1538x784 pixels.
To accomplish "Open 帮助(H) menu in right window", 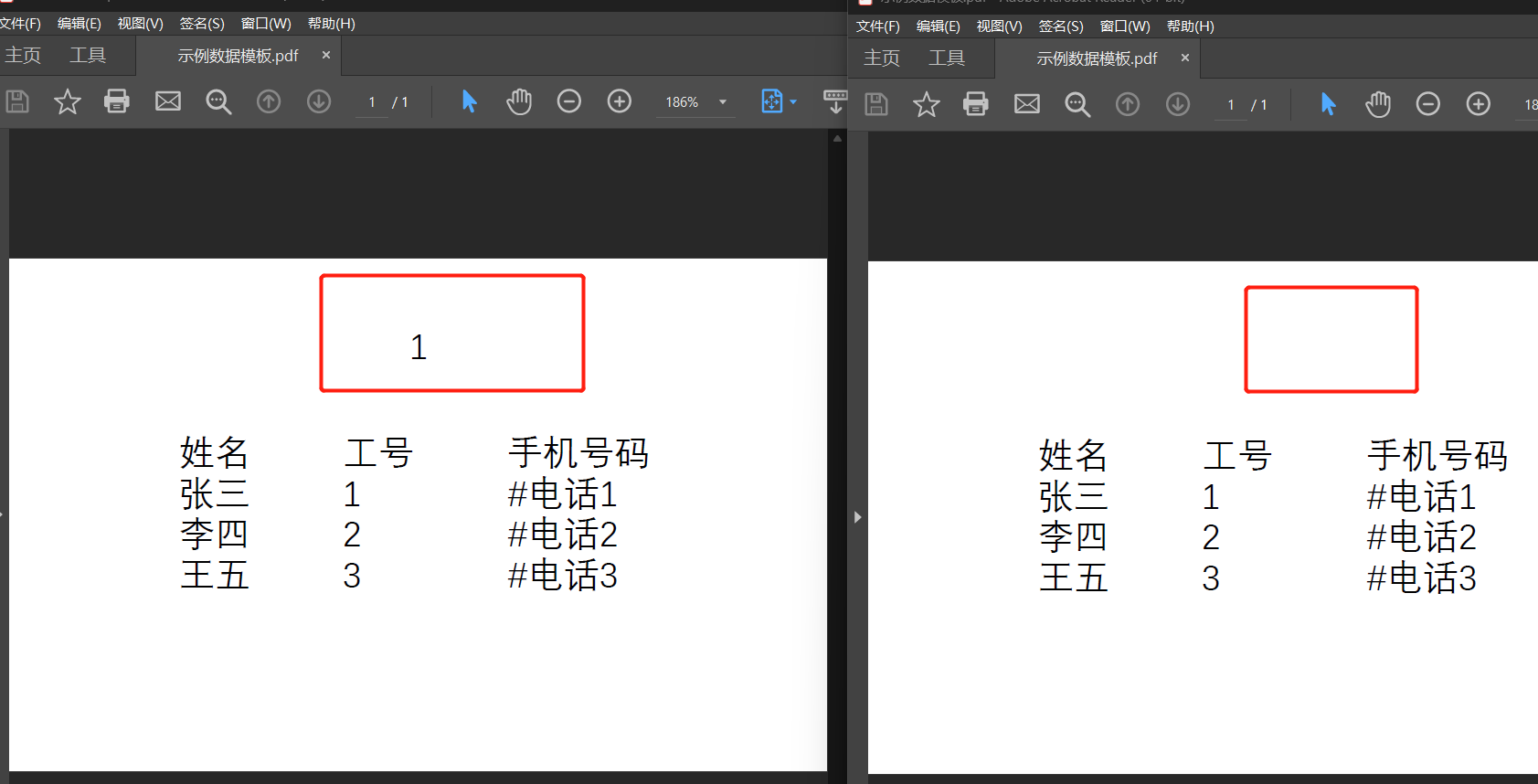I will tap(1190, 26).
